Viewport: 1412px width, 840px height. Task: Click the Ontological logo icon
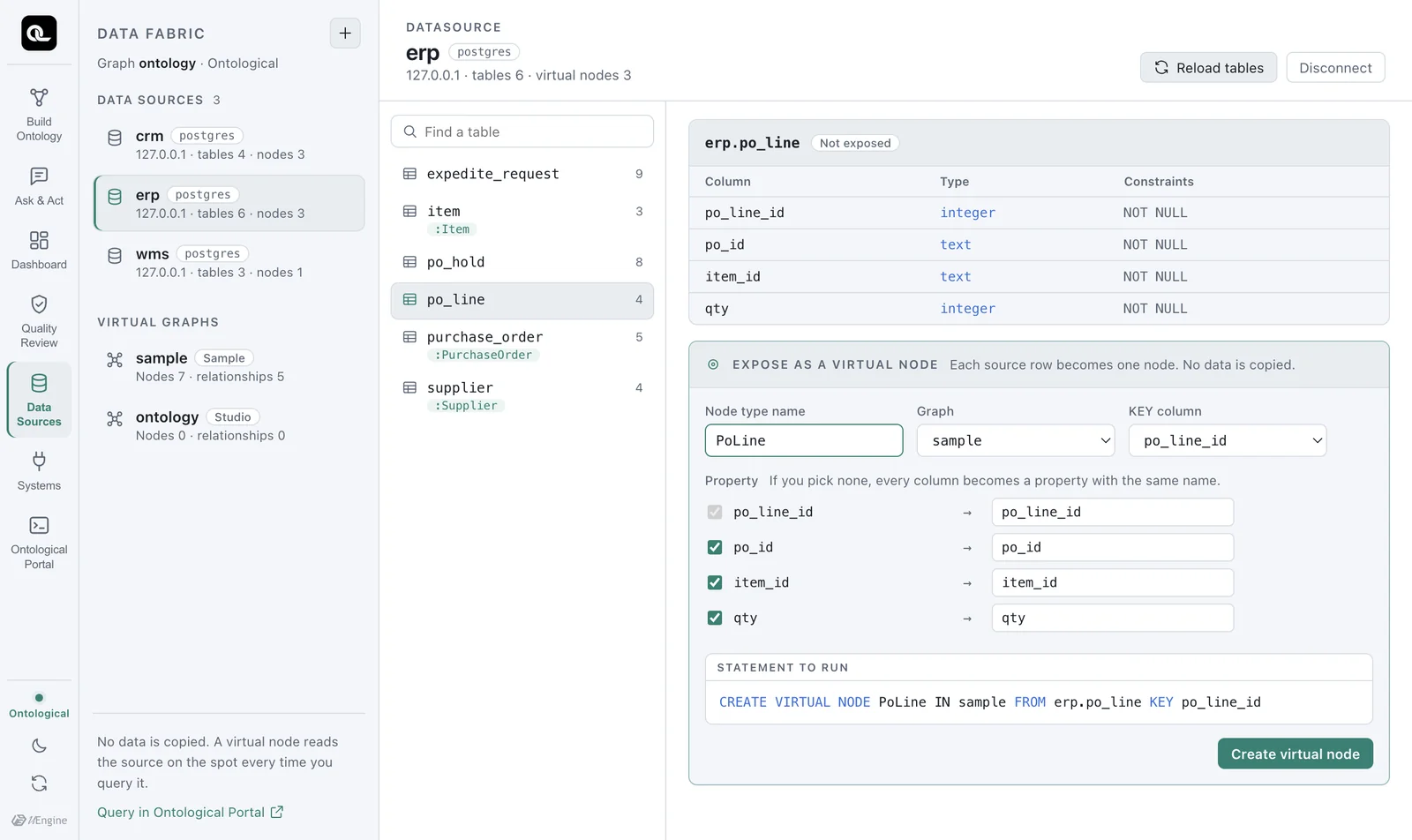point(39,34)
